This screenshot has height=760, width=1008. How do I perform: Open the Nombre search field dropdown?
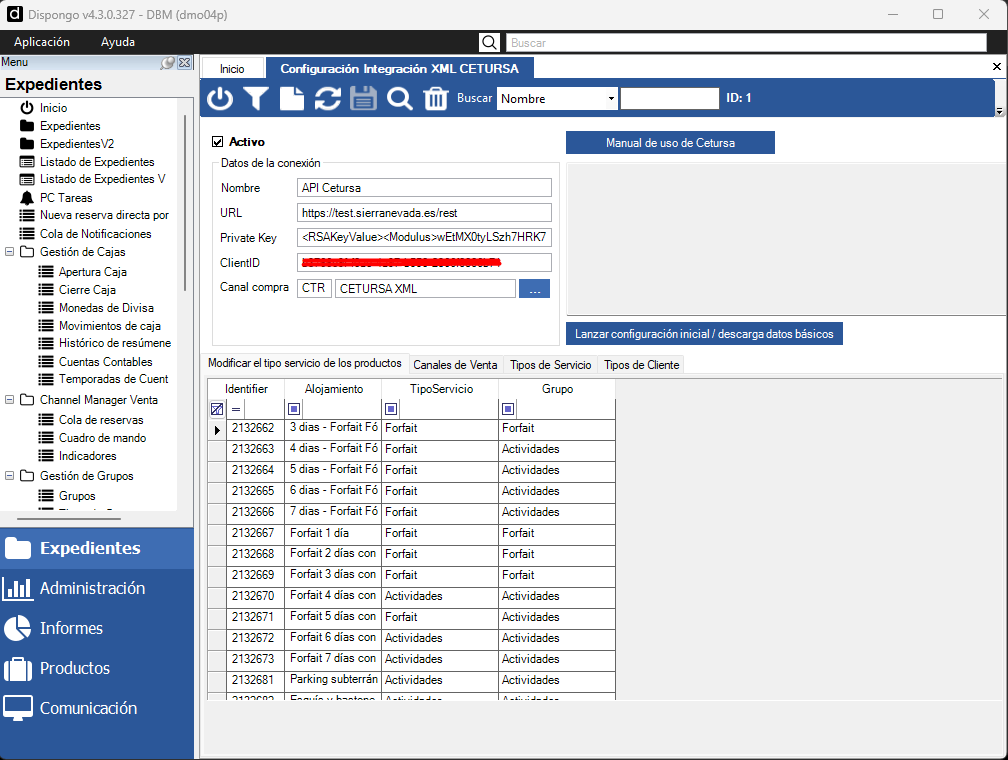coord(611,99)
